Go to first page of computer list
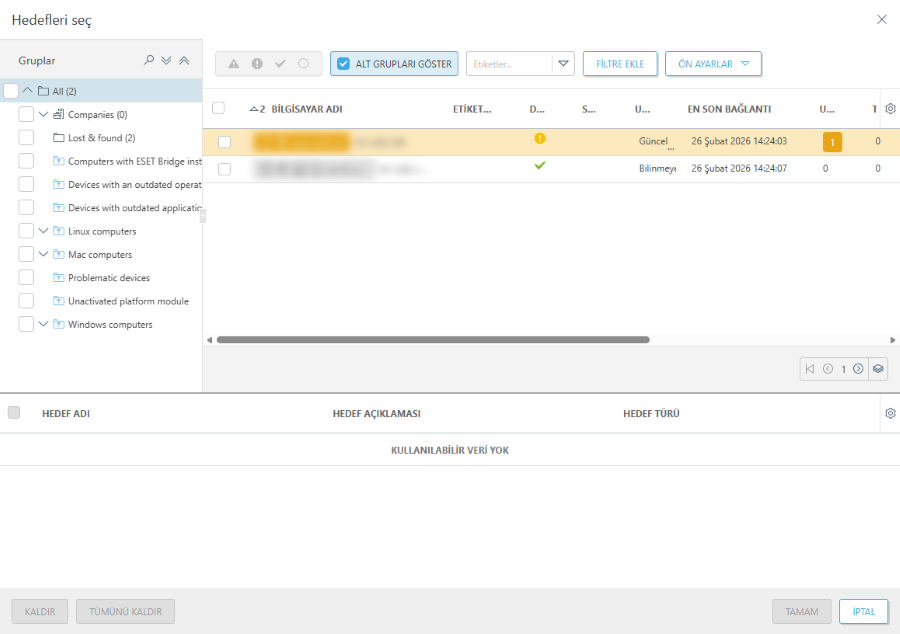Viewport: 900px width, 634px height. click(x=810, y=369)
